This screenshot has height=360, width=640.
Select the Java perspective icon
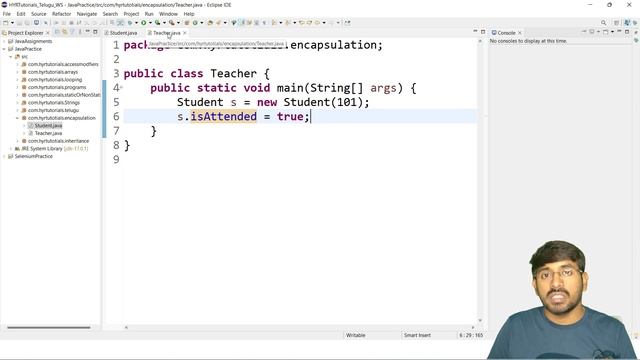[x=627, y=23]
